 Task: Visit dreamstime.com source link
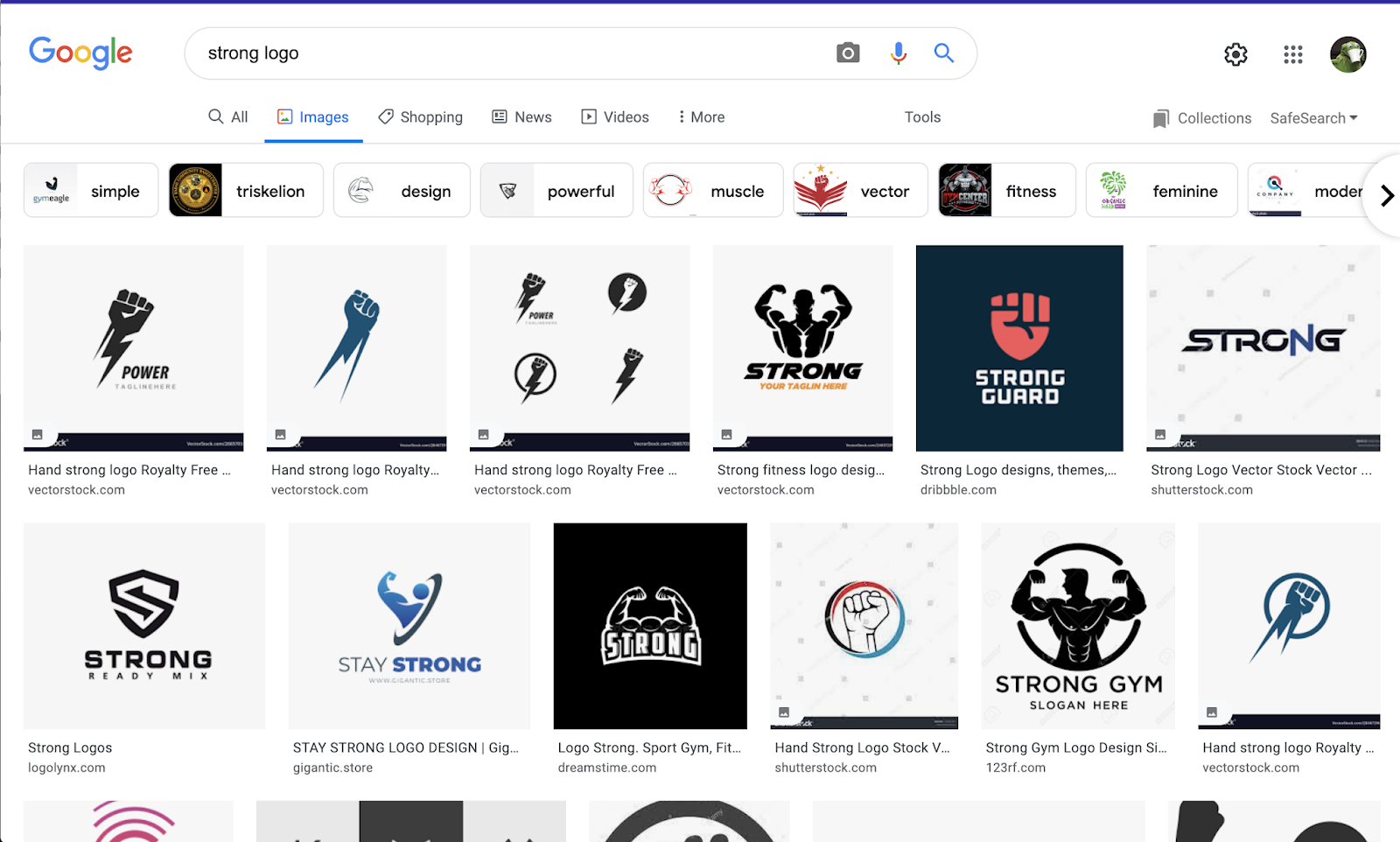coord(607,768)
